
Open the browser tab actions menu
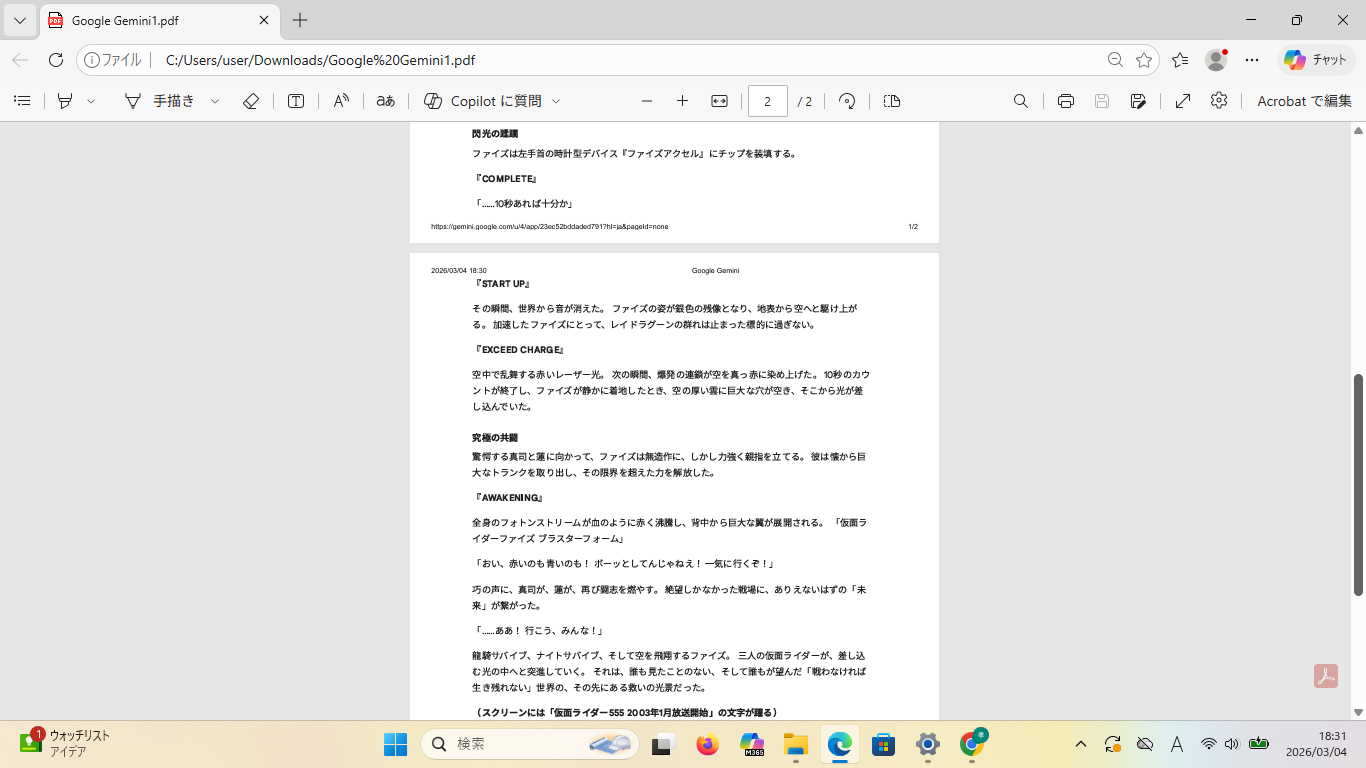(20, 20)
